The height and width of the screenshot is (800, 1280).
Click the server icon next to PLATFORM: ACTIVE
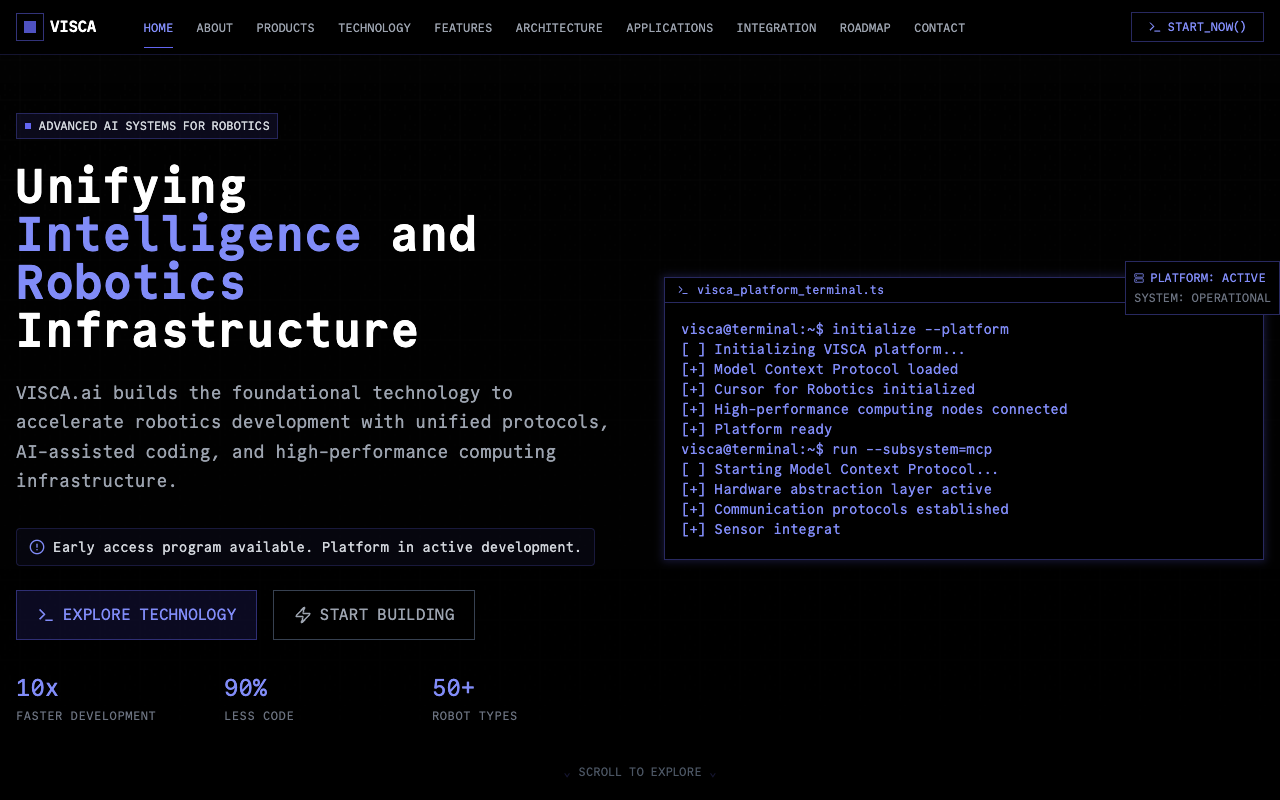pyautogui.click(x=1138, y=278)
